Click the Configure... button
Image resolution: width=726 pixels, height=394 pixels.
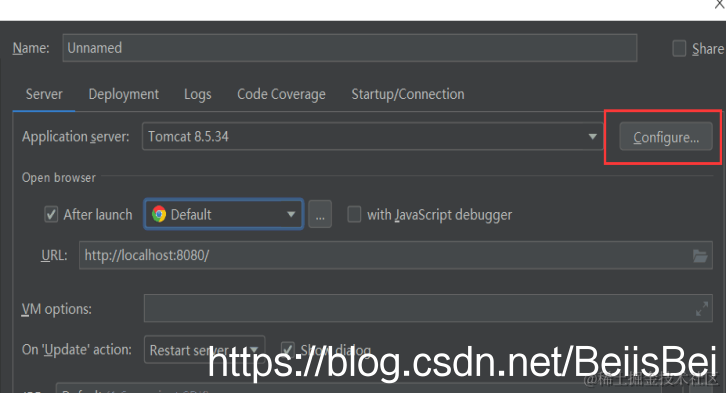[x=666, y=137]
